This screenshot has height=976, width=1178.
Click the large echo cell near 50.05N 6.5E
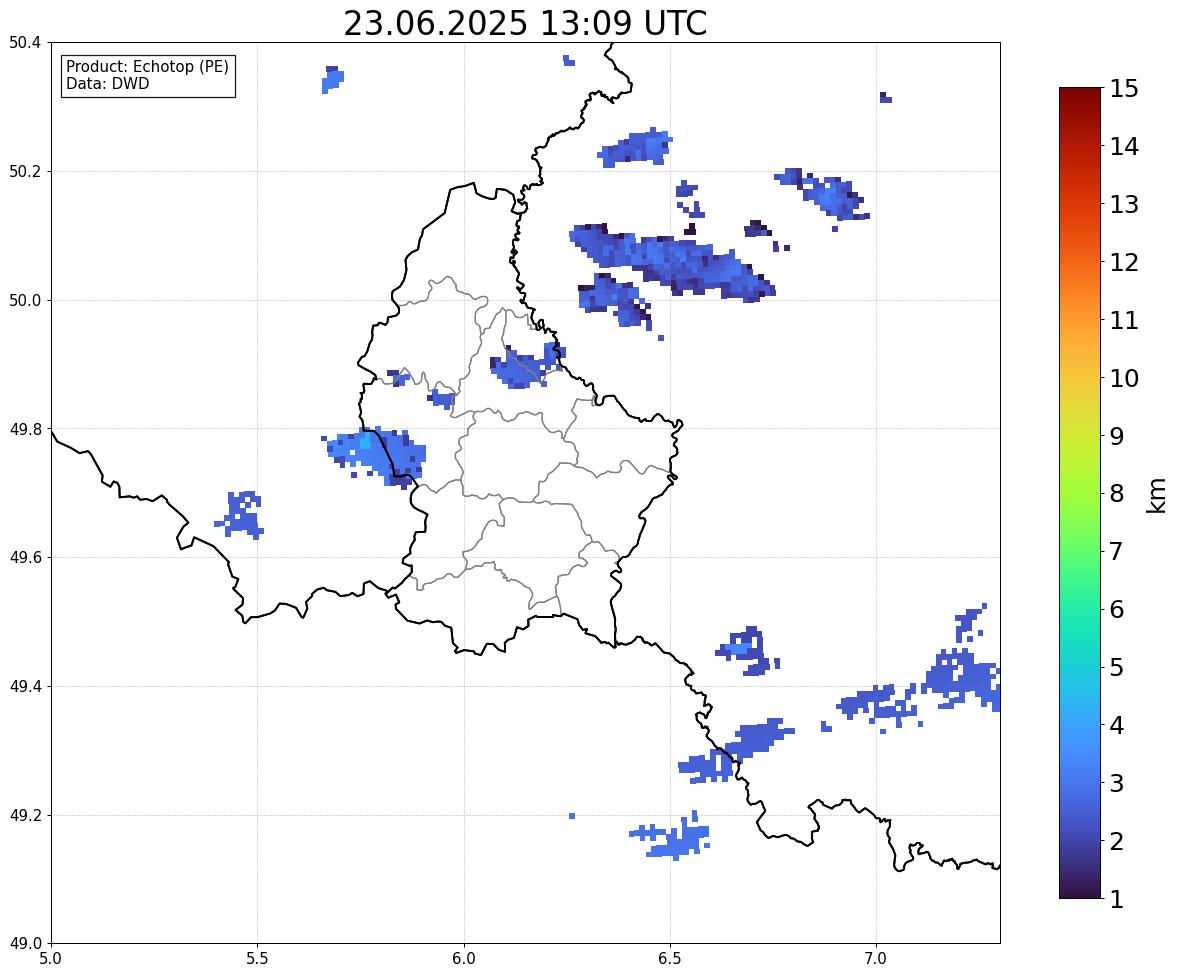pos(672,262)
